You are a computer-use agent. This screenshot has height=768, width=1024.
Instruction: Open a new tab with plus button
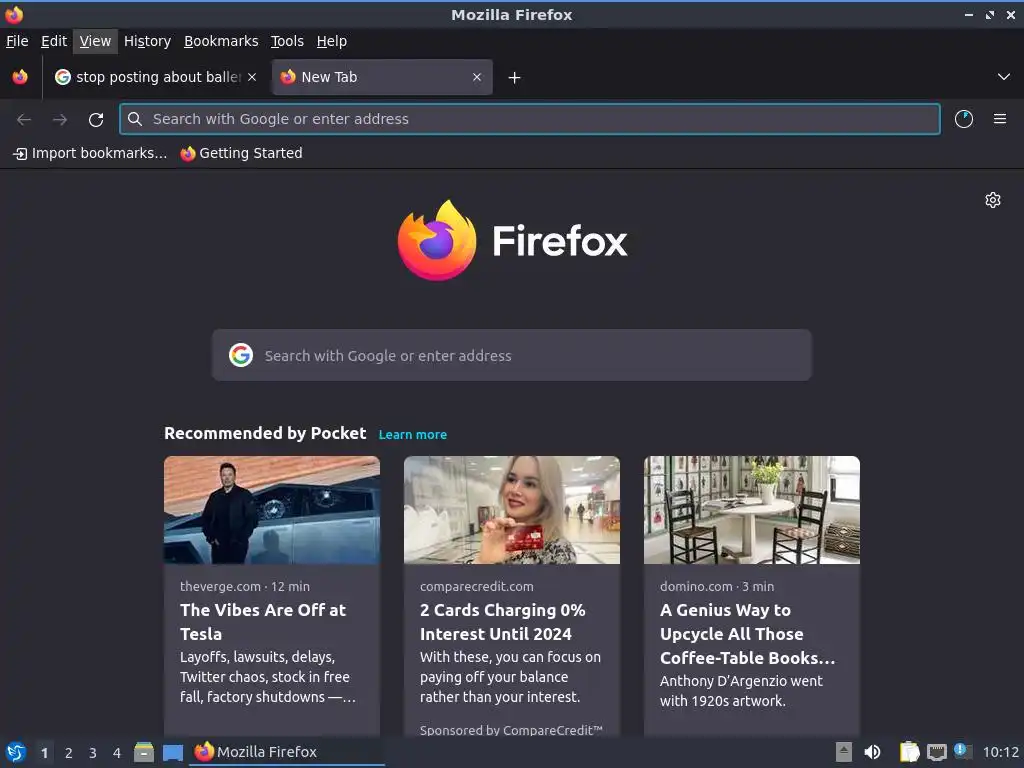pyautogui.click(x=515, y=78)
